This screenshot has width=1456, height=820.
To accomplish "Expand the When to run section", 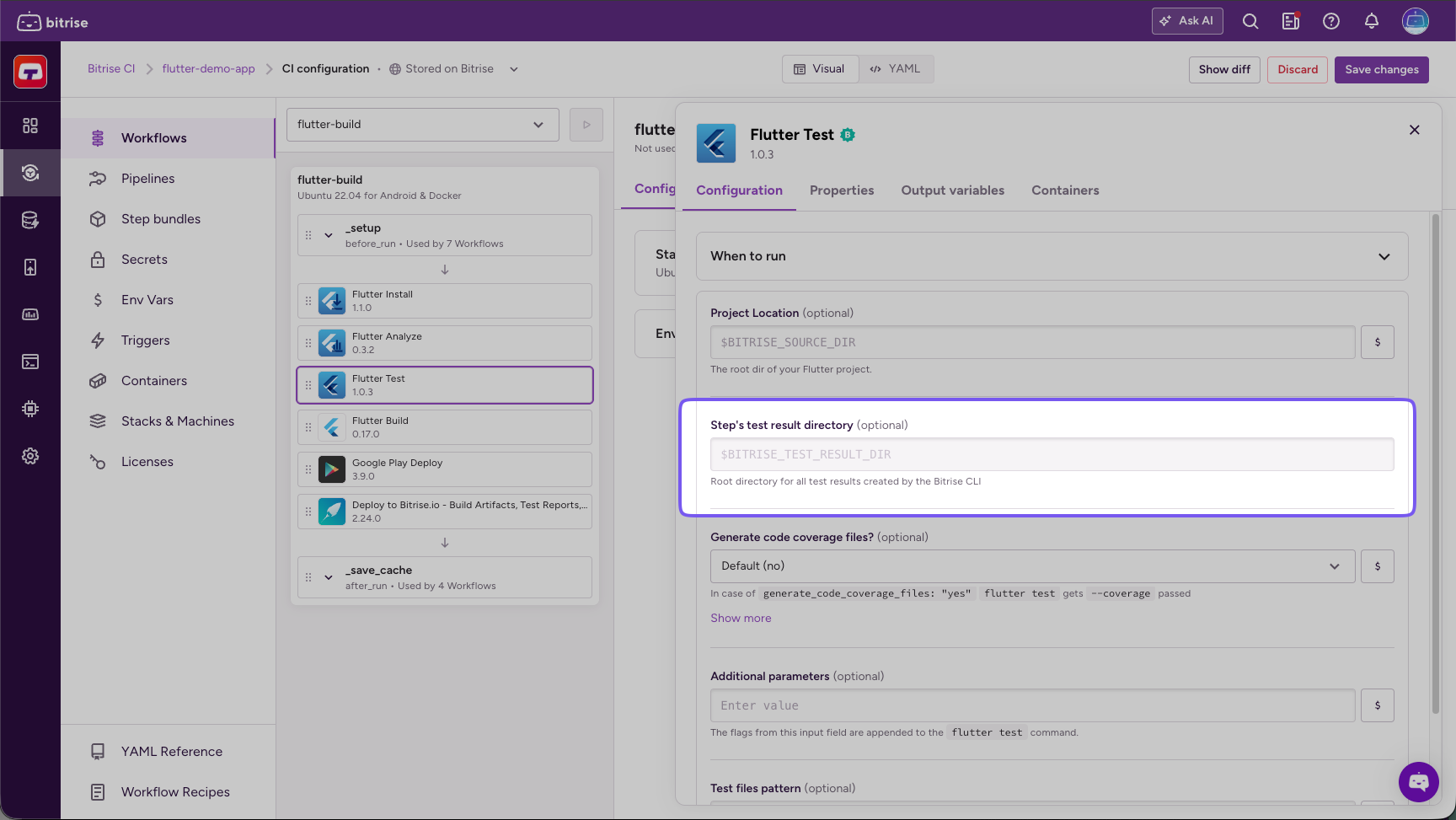I will click(1052, 256).
